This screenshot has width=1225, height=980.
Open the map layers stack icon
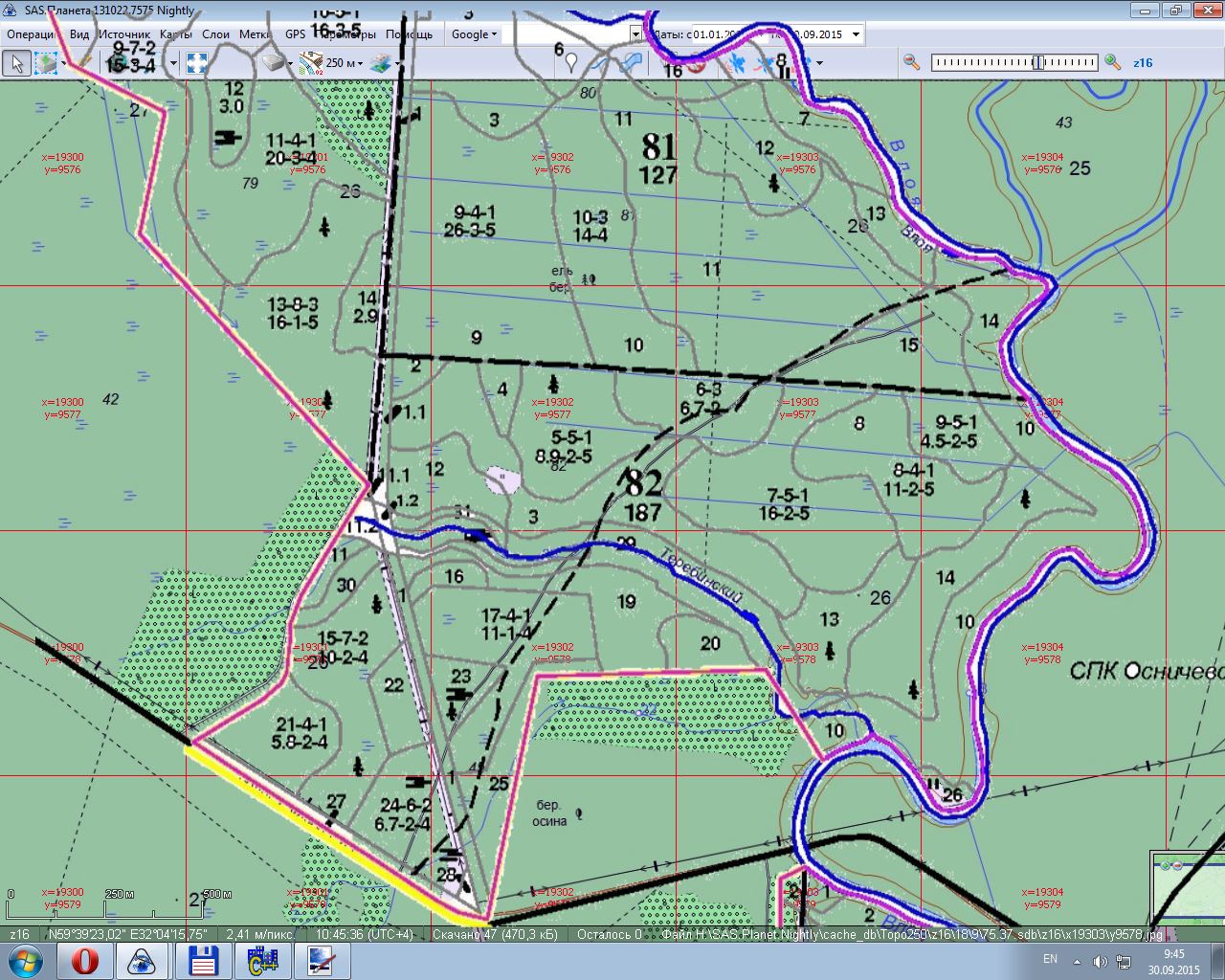pyautogui.click(x=380, y=63)
